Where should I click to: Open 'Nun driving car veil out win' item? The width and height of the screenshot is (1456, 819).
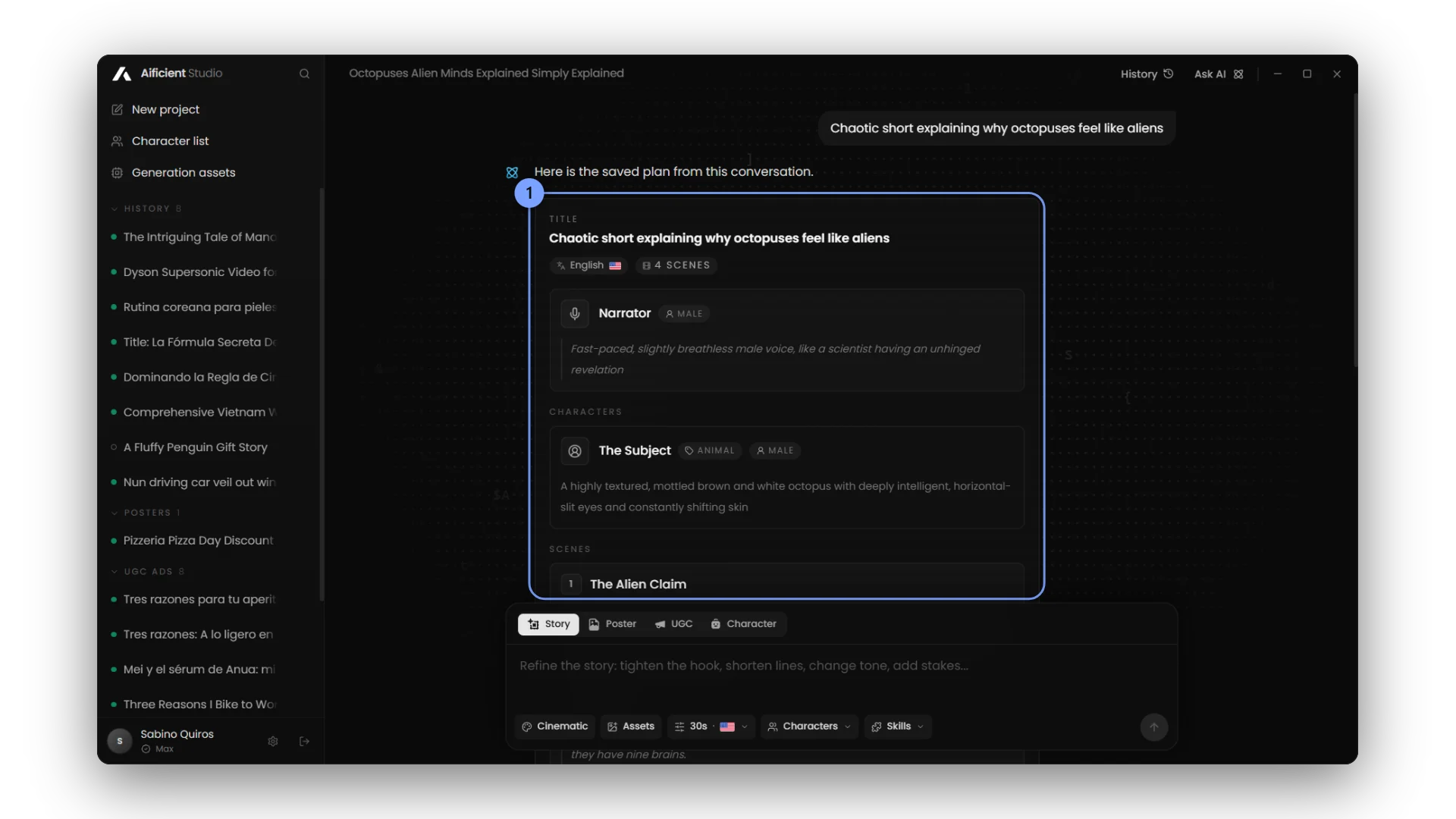[x=199, y=482]
